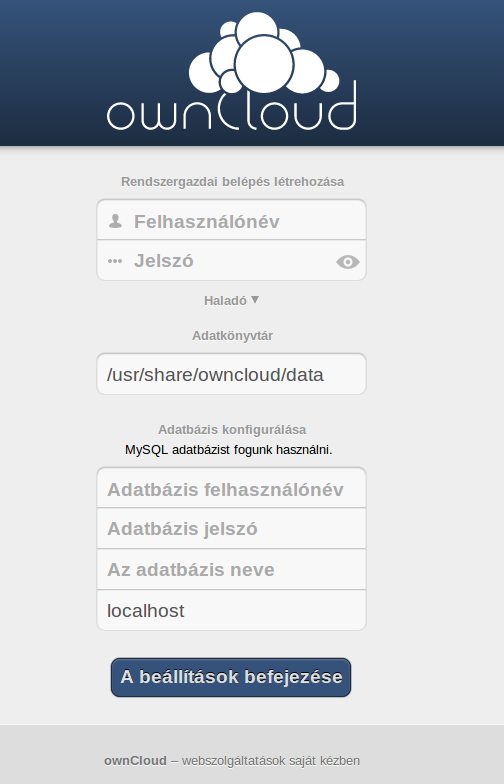Click the /usr/share/owncloud/data directory field
The height and width of the screenshot is (784, 504).
pyautogui.click(x=232, y=374)
